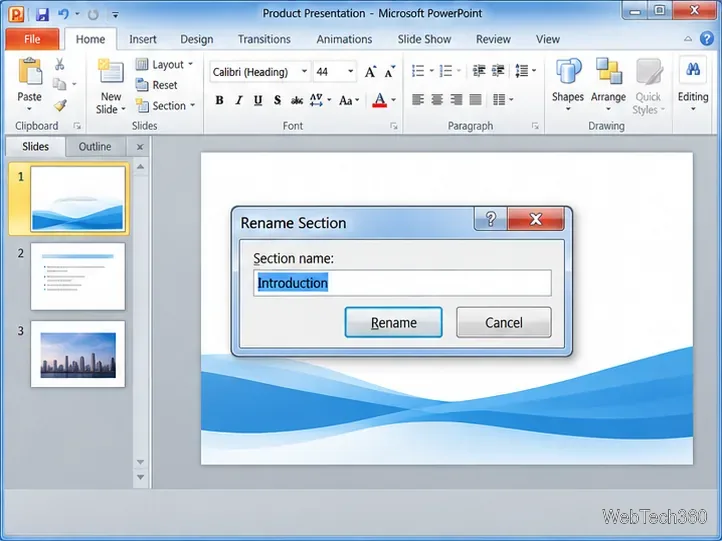Click the Decrease List Level icon
This screenshot has width=722, height=541.
click(x=479, y=71)
